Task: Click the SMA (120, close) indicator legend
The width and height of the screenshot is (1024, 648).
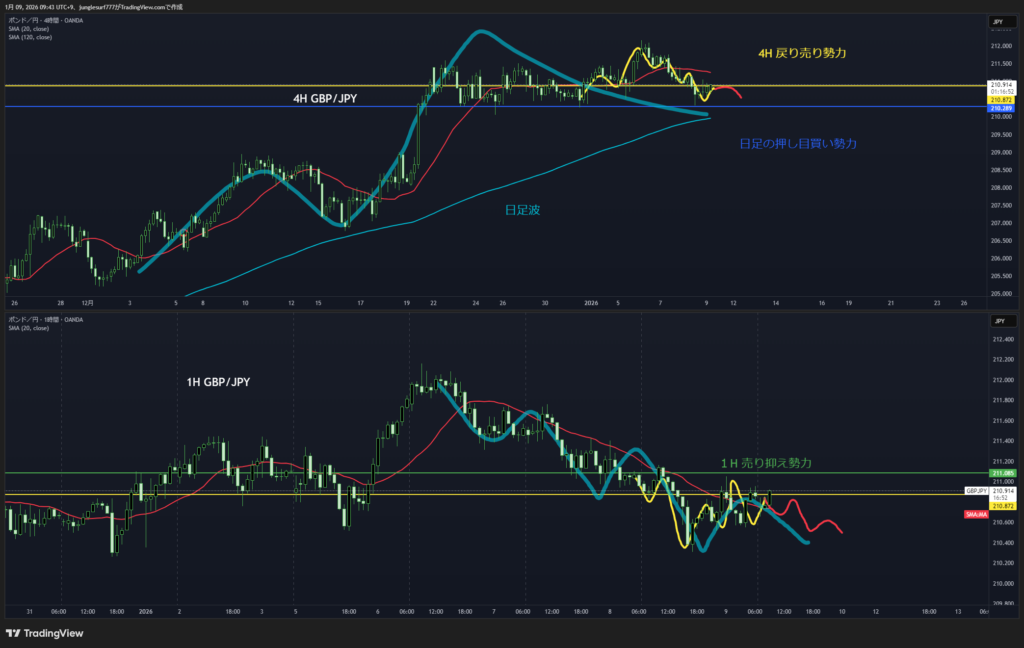Action: [30, 37]
